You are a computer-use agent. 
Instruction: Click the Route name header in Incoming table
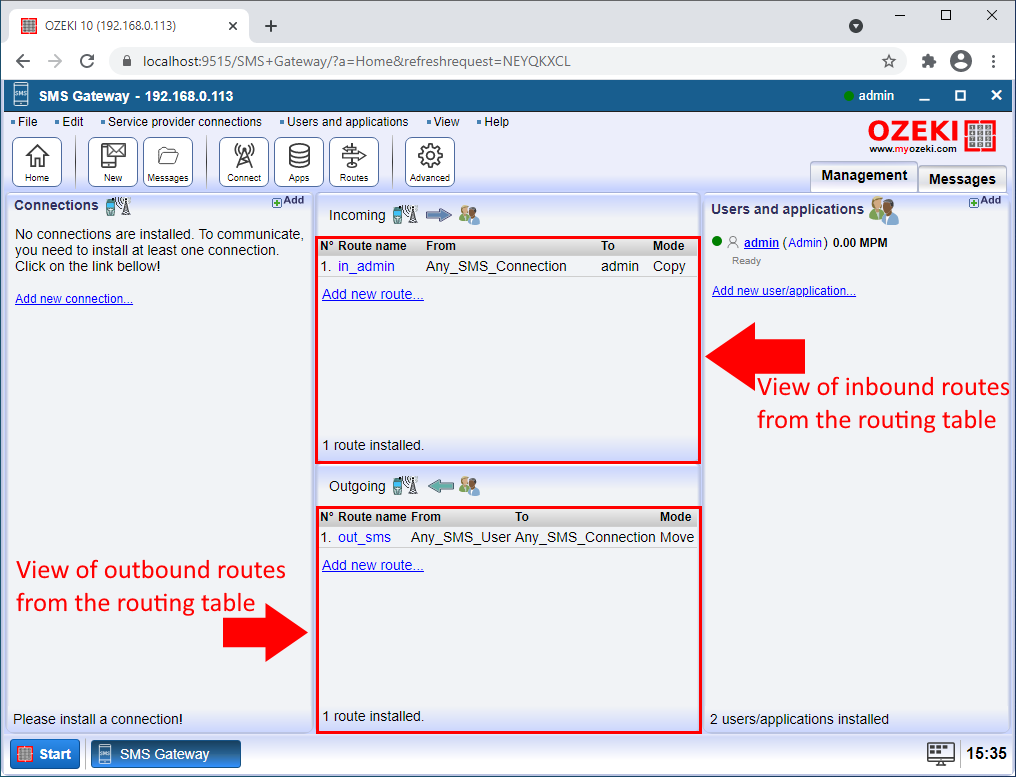tap(372, 246)
